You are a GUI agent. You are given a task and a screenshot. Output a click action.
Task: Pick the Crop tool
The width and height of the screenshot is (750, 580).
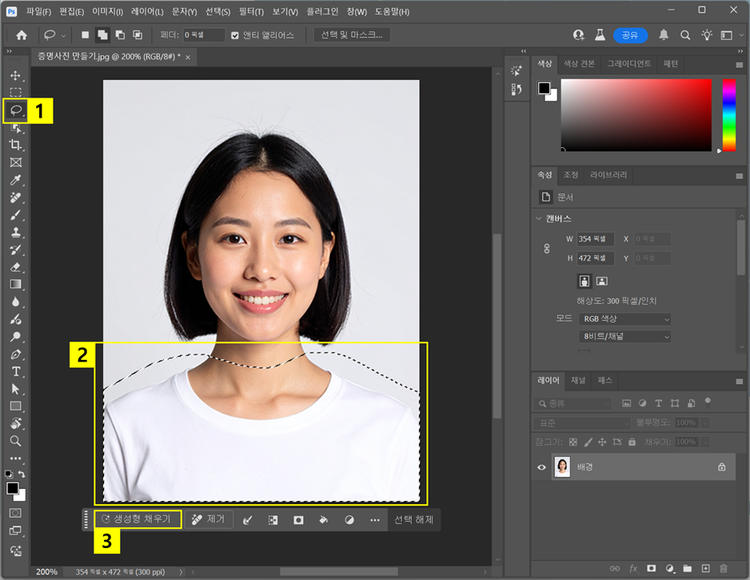point(16,144)
